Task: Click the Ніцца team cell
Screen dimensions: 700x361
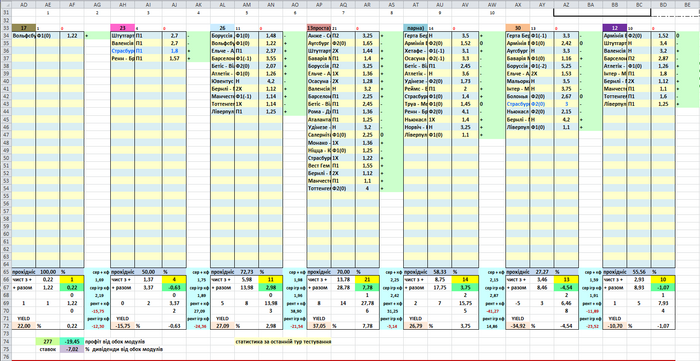Action: (x=319, y=150)
